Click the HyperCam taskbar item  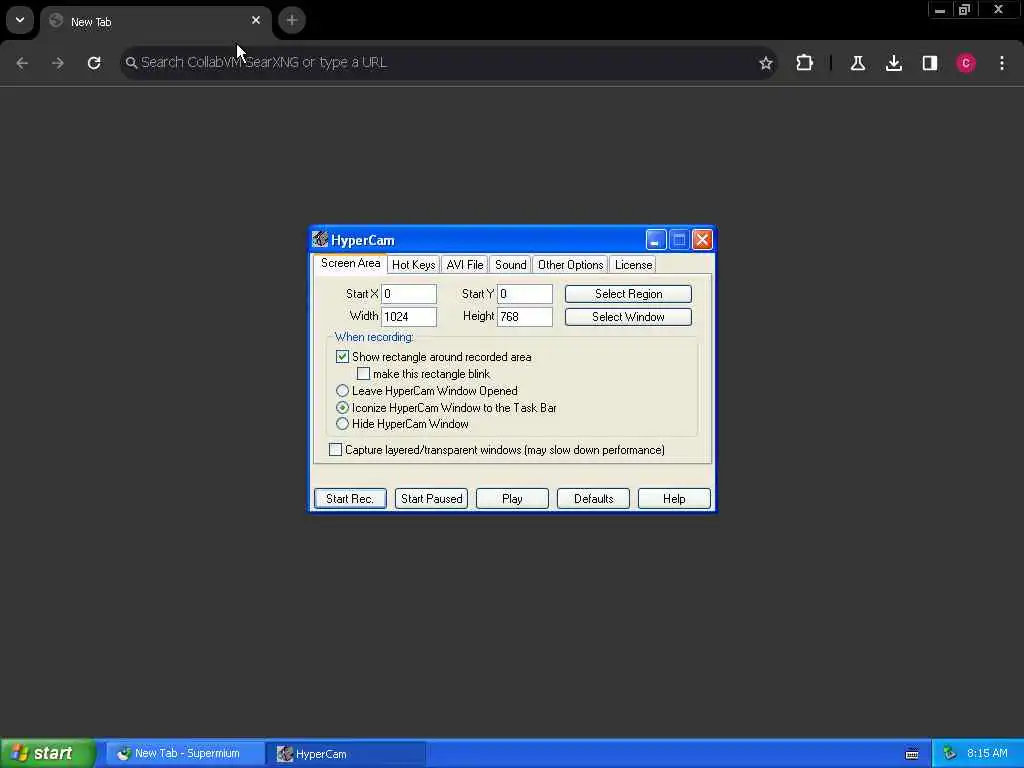346,754
